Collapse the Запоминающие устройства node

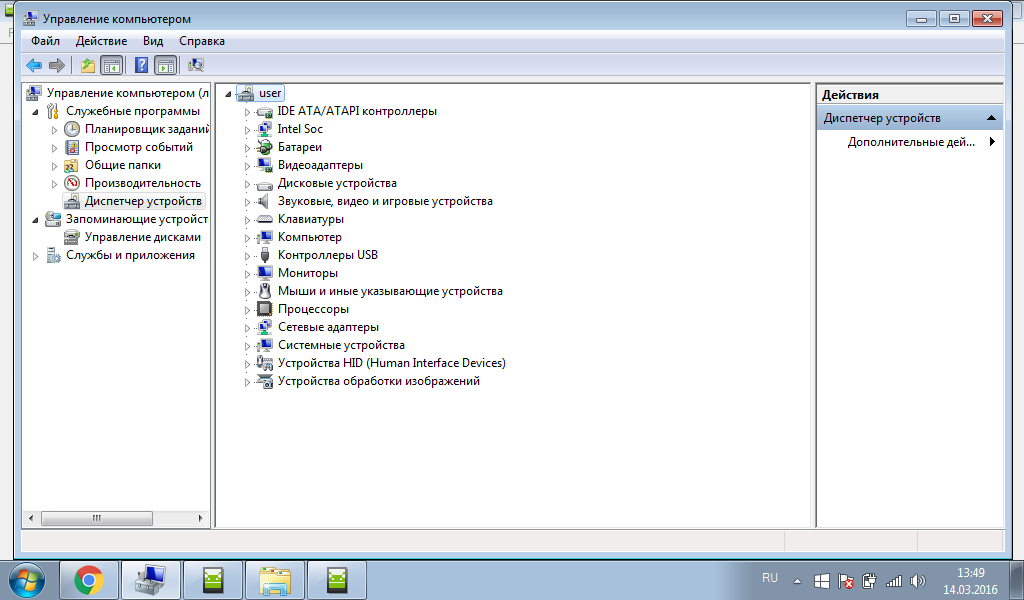pos(35,220)
